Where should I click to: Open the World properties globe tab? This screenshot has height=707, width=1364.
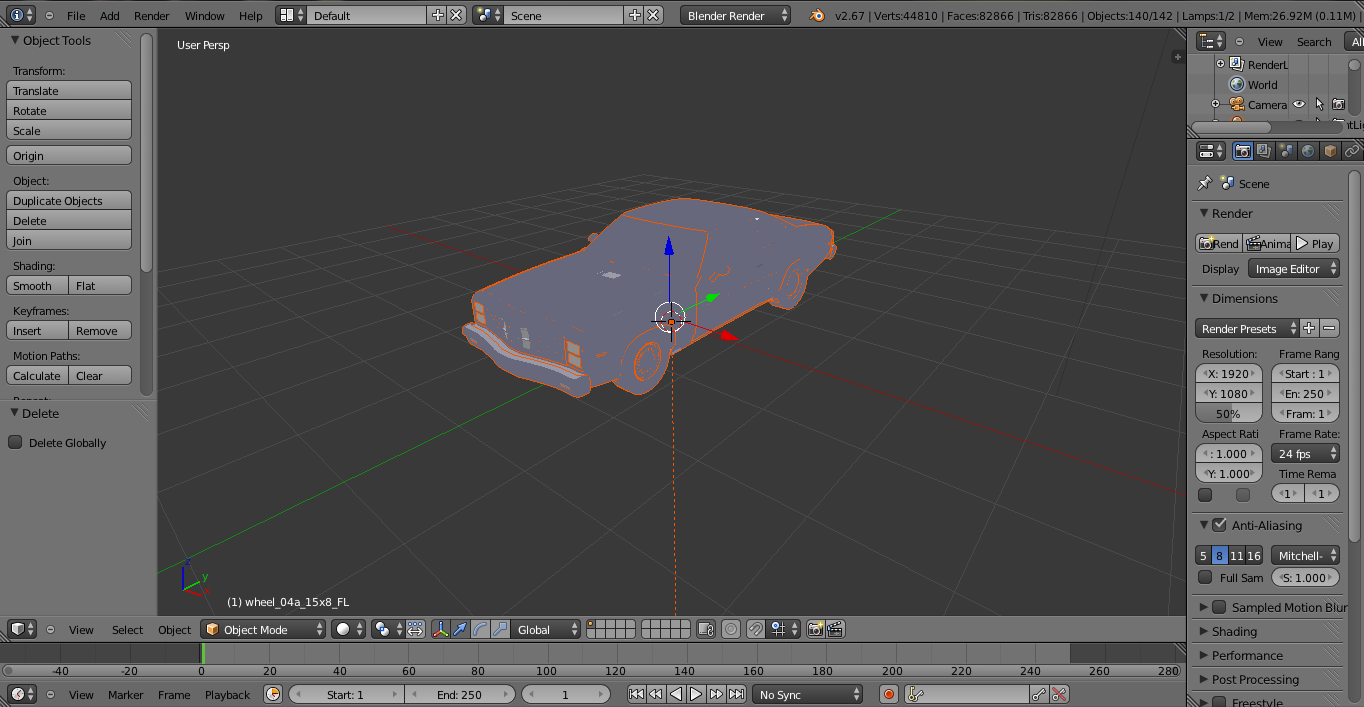click(1308, 151)
